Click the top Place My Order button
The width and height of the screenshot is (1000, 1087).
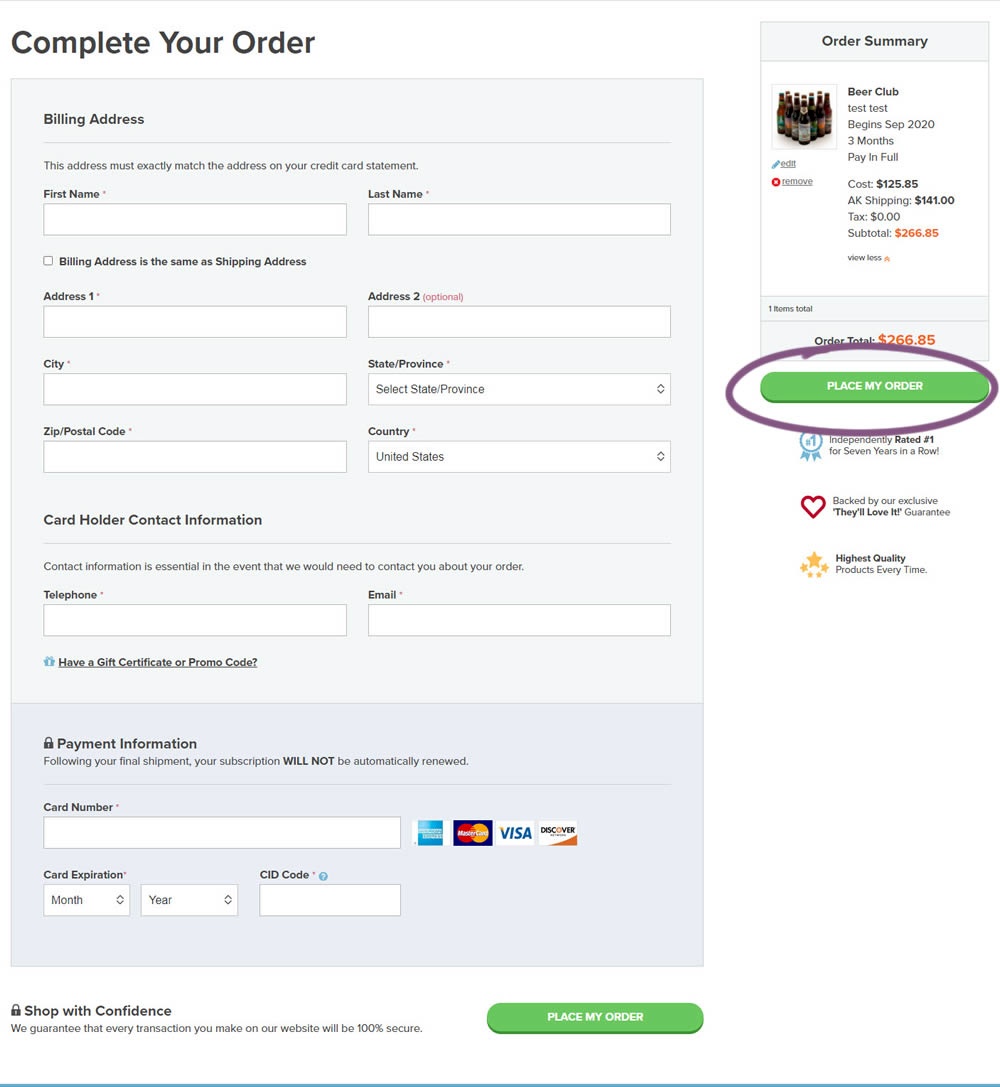(x=874, y=386)
